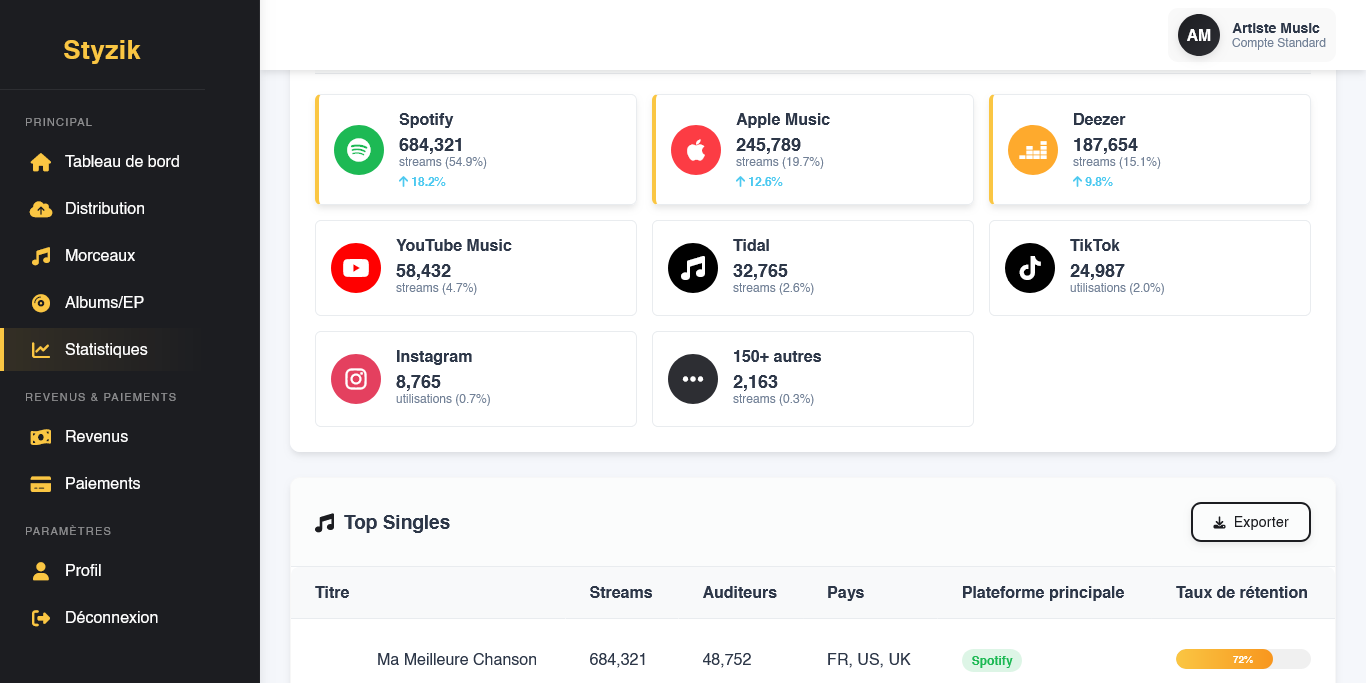
Task: Click the Streams column header
Action: [x=621, y=593]
